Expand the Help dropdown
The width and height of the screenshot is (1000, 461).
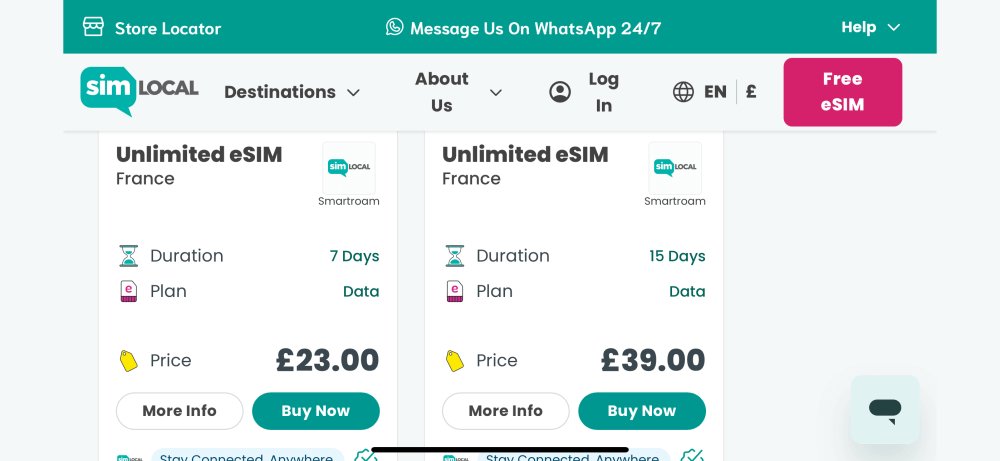pos(871,27)
